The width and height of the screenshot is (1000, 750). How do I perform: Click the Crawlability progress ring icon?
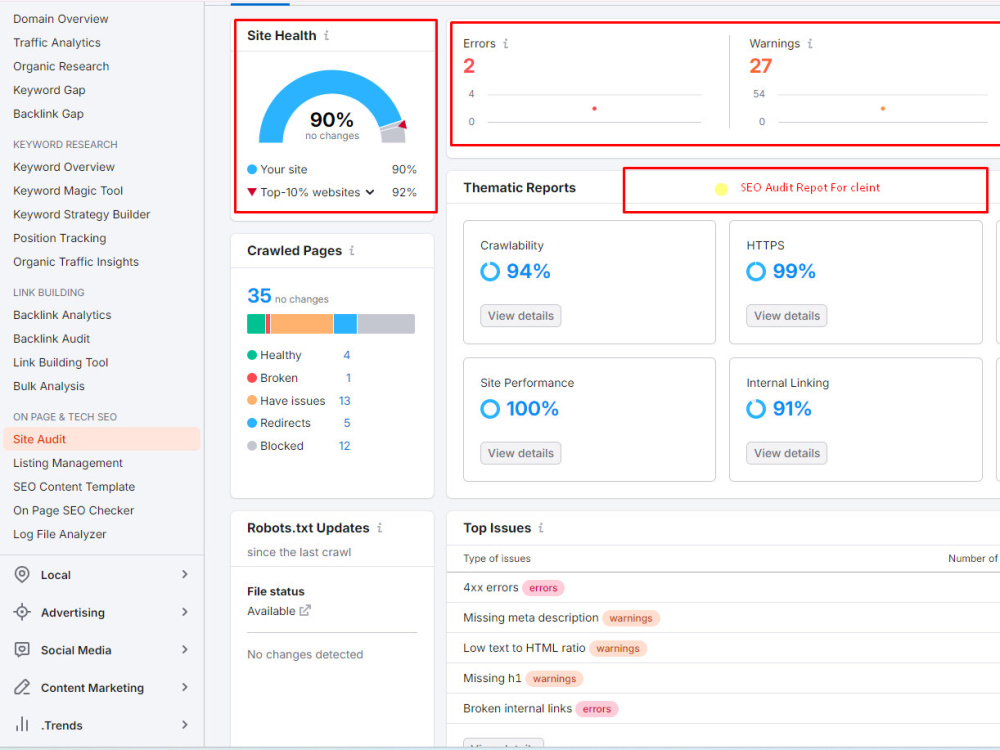pyautogui.click(x=490, y=272)
